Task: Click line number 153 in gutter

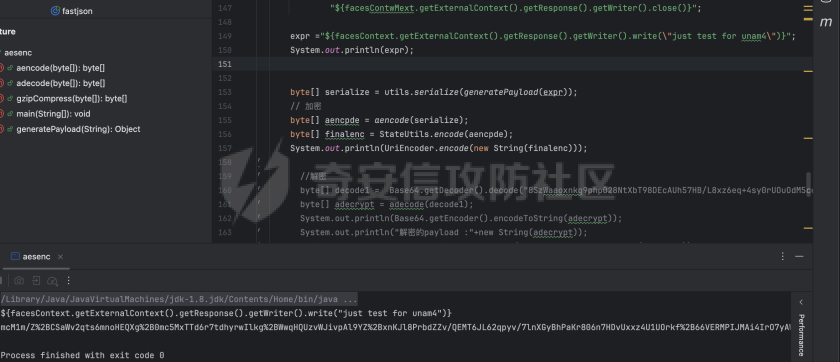Action: (225, 92)
